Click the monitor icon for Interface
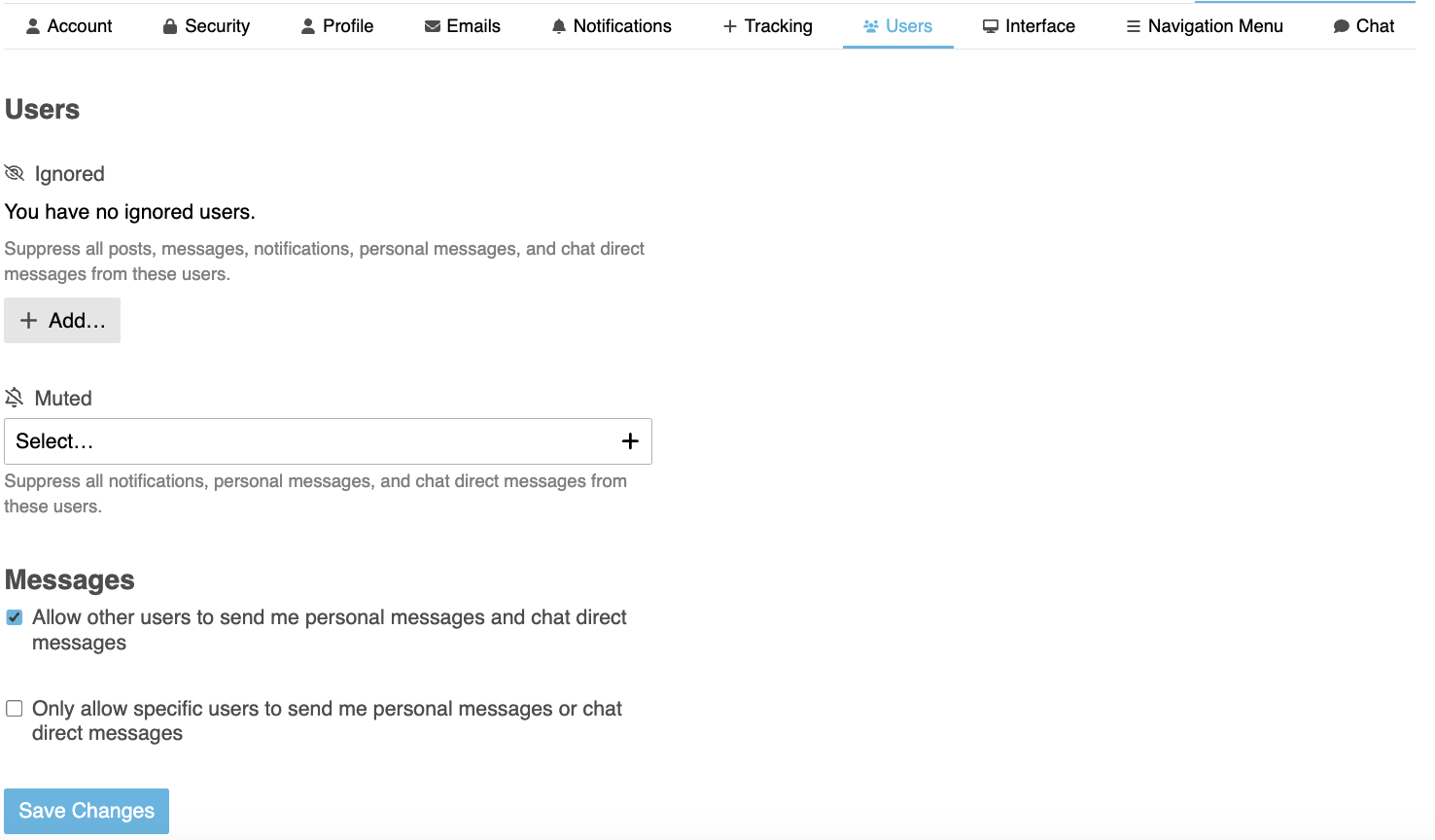Image resolution: width=1435 pixels, height=840 pixels. point(991,26)
